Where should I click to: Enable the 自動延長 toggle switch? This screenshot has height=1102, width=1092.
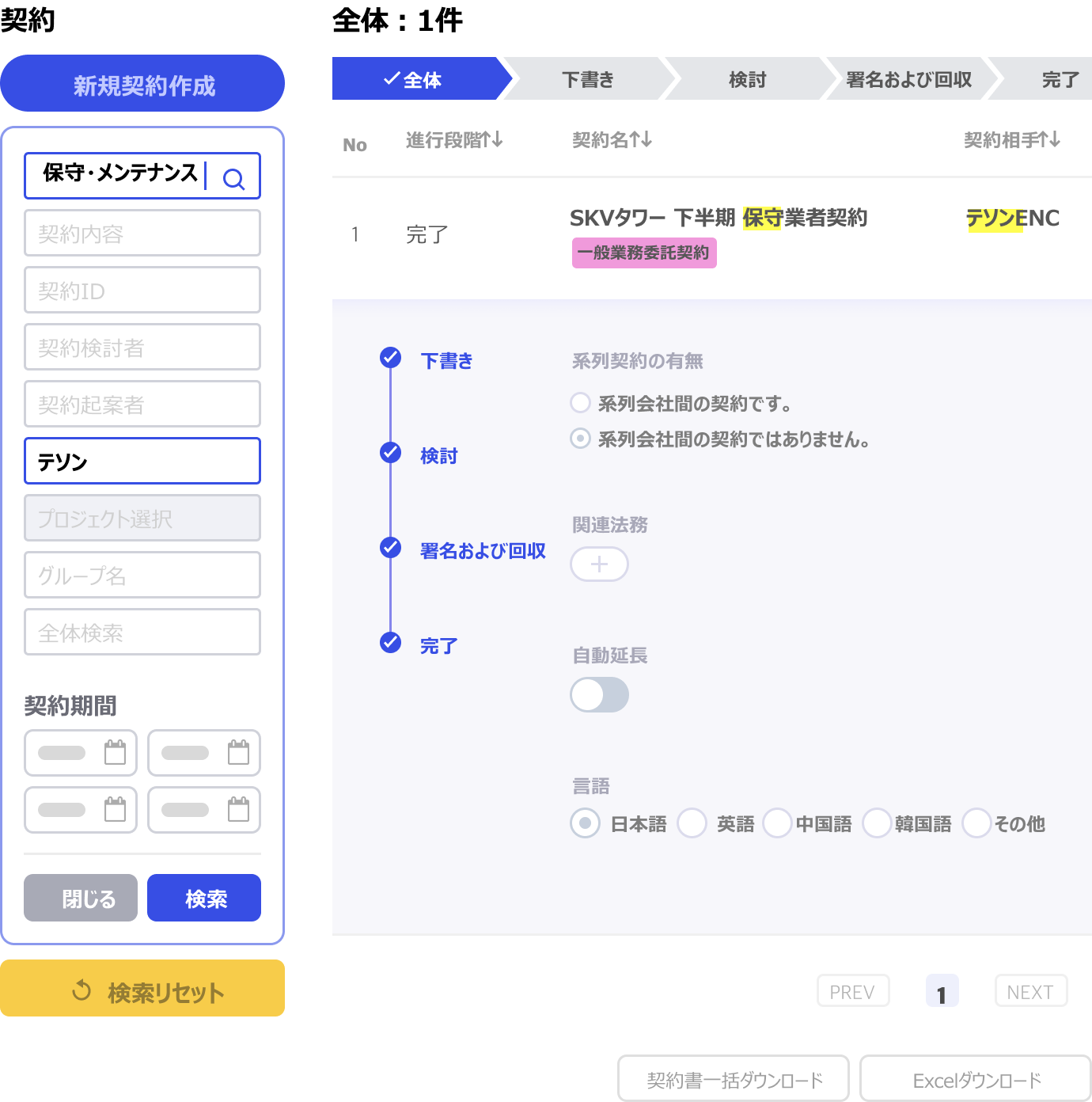pyautogui.click(x=599, y=694)
